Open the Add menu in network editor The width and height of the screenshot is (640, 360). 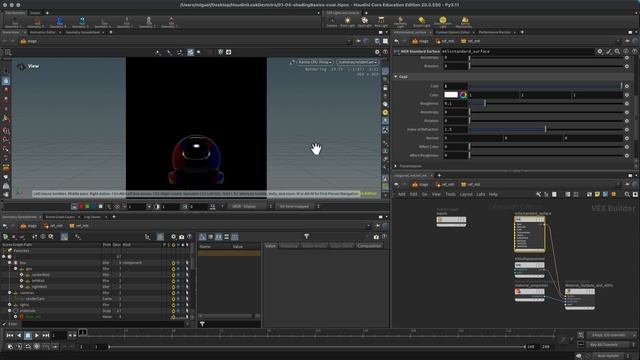402,194
